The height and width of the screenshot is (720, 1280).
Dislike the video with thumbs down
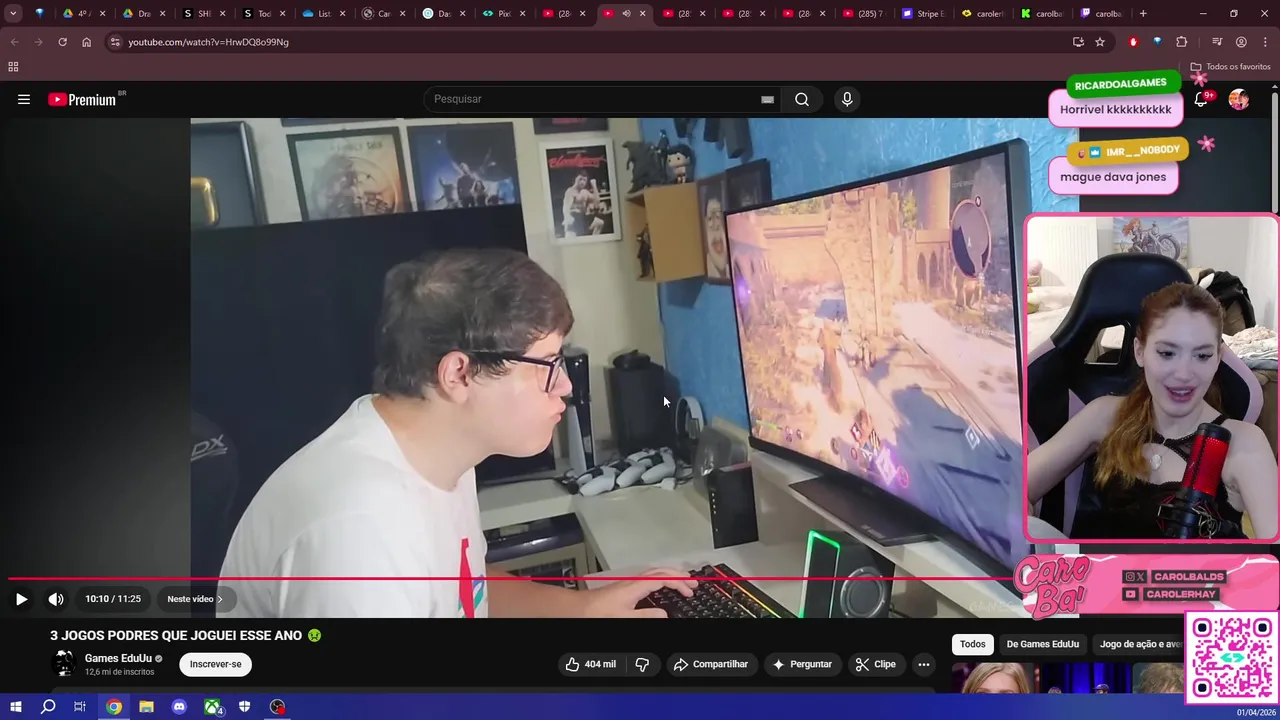click(643, 664)
